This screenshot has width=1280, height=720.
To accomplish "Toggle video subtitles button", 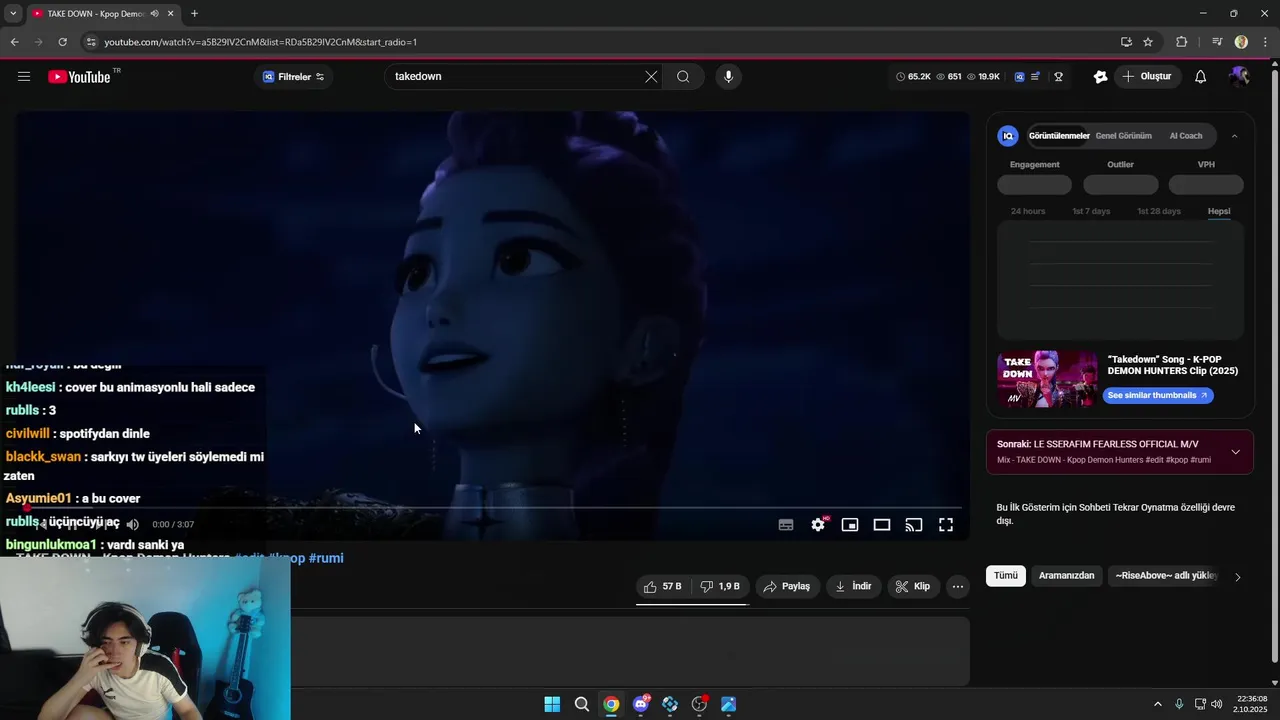I will (786, 525).
